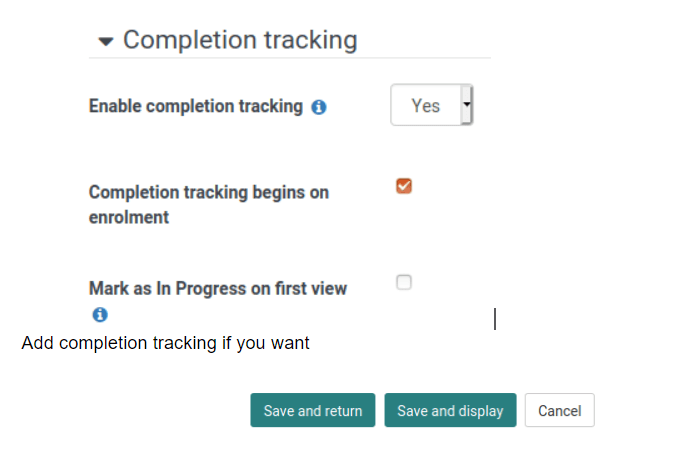This screenshot has width=682, height=453.
Task: Open help icon beside Enable completion tracking
Action: (x=319, y=107)
